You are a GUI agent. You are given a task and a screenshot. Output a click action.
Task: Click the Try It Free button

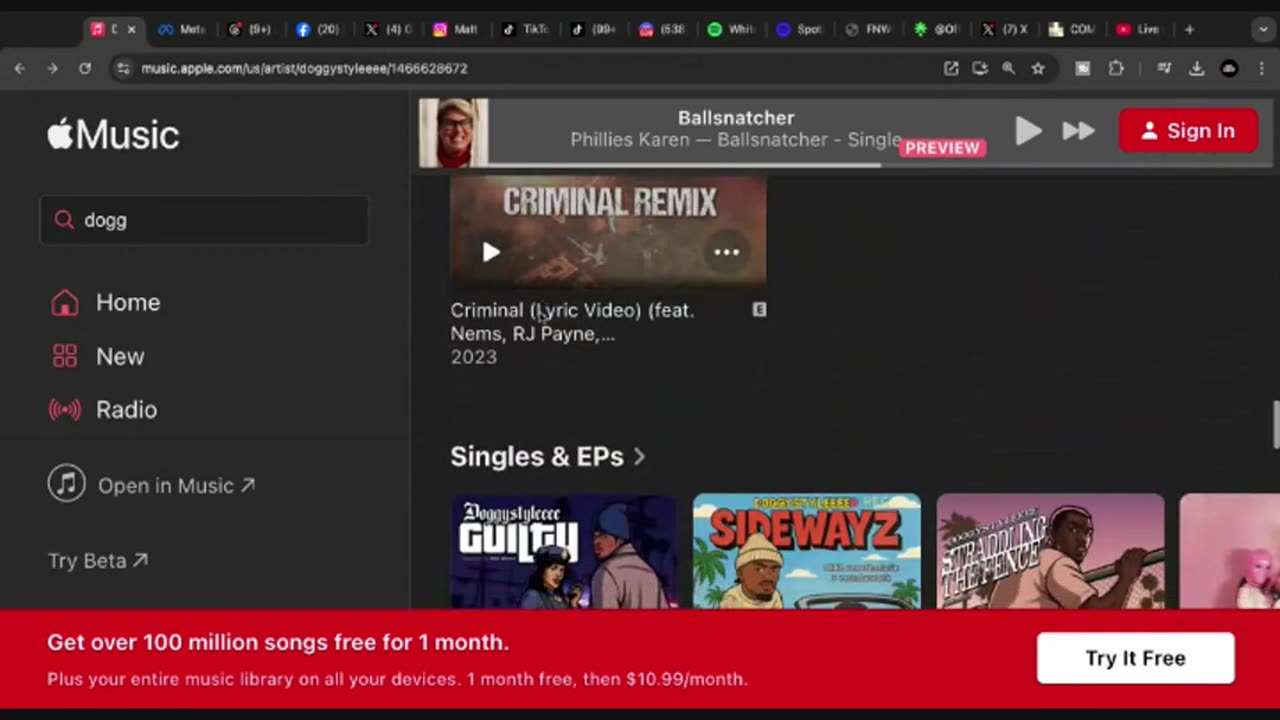1136,658
